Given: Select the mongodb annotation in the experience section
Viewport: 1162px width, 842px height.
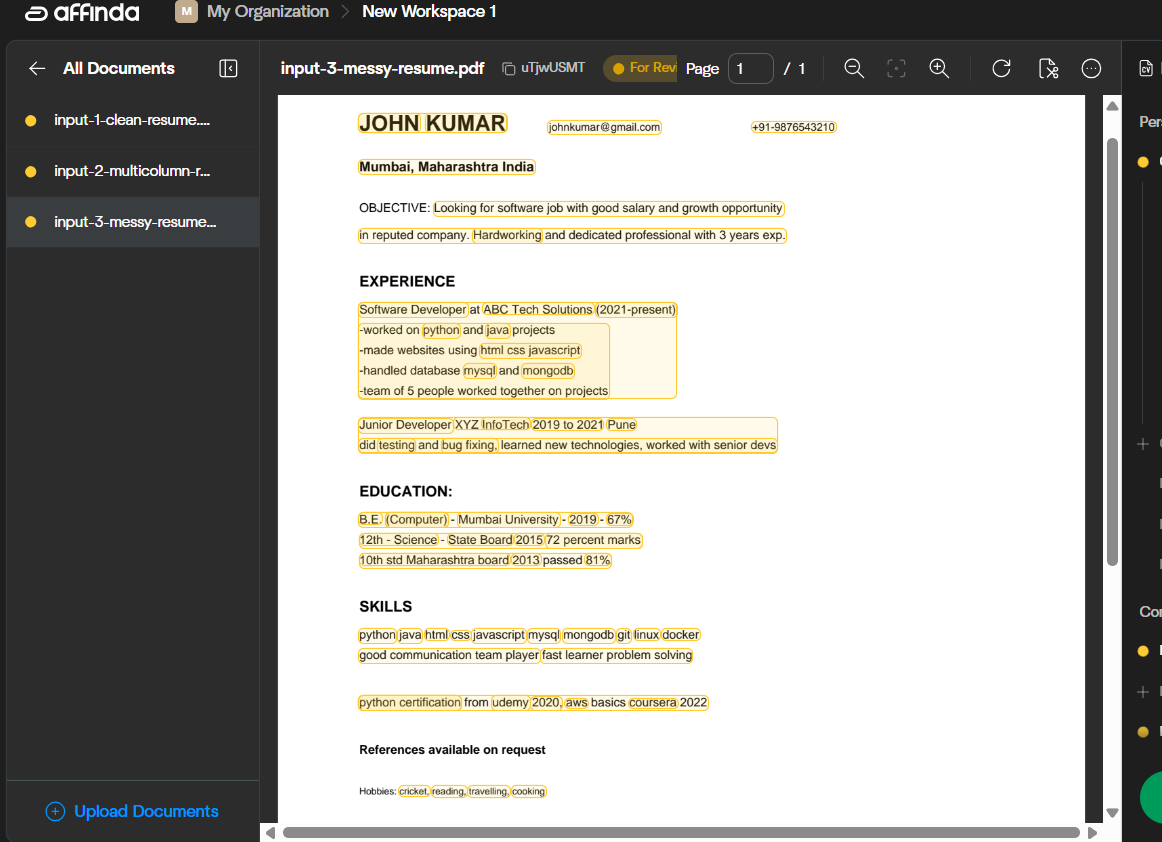Looking at the screenshot, I should (x=548, y=371).
